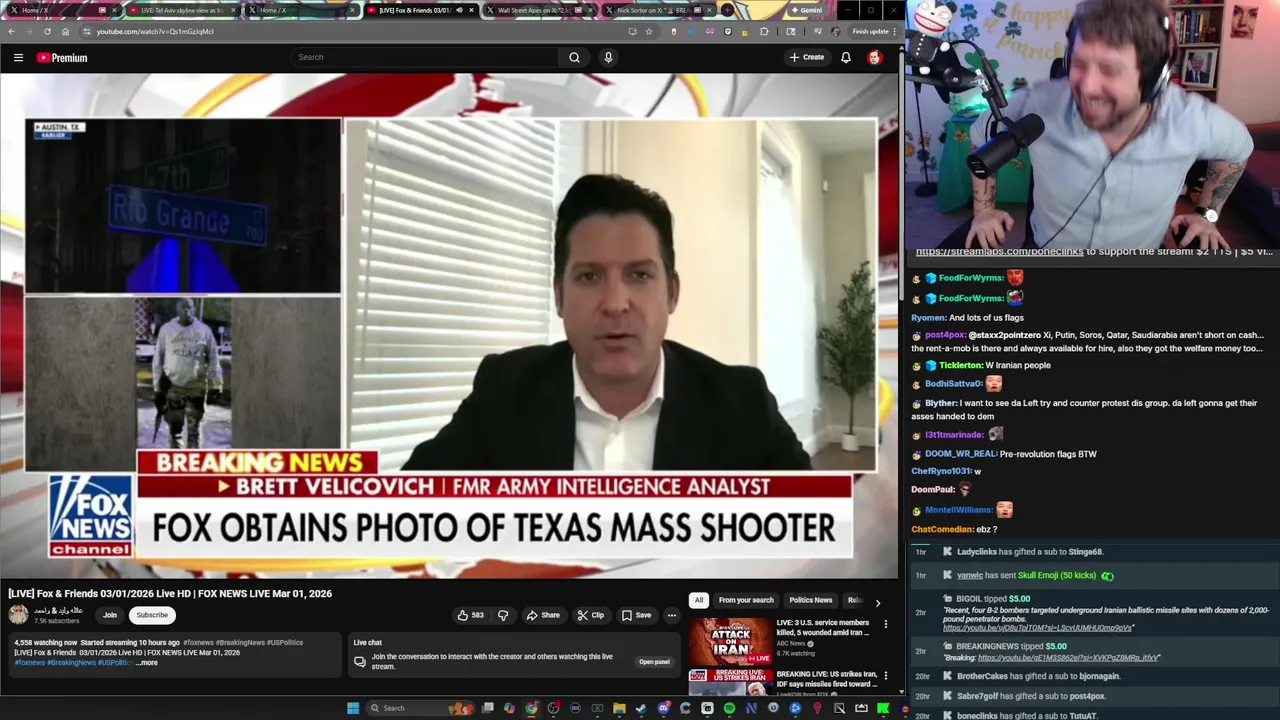
Task: Click the browser address bar URL
Action: pos(155,31)
